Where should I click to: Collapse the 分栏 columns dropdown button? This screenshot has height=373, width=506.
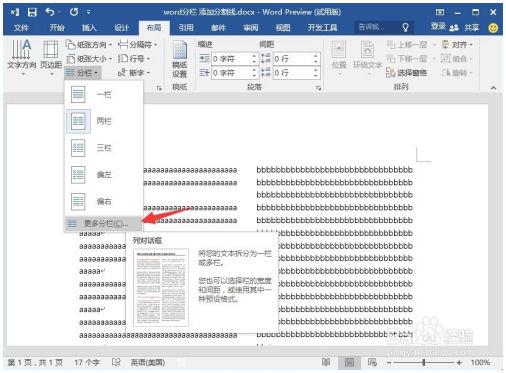[82, 72]
